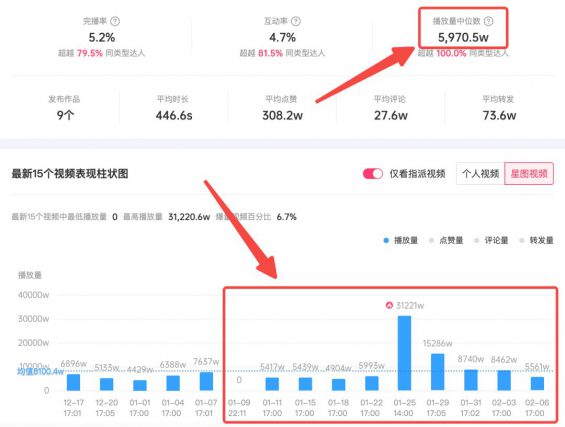The width and height of the screenshot is (565, 427).
Task: Click the 4.7% interaction rate value
Action: tap(282, 37)
